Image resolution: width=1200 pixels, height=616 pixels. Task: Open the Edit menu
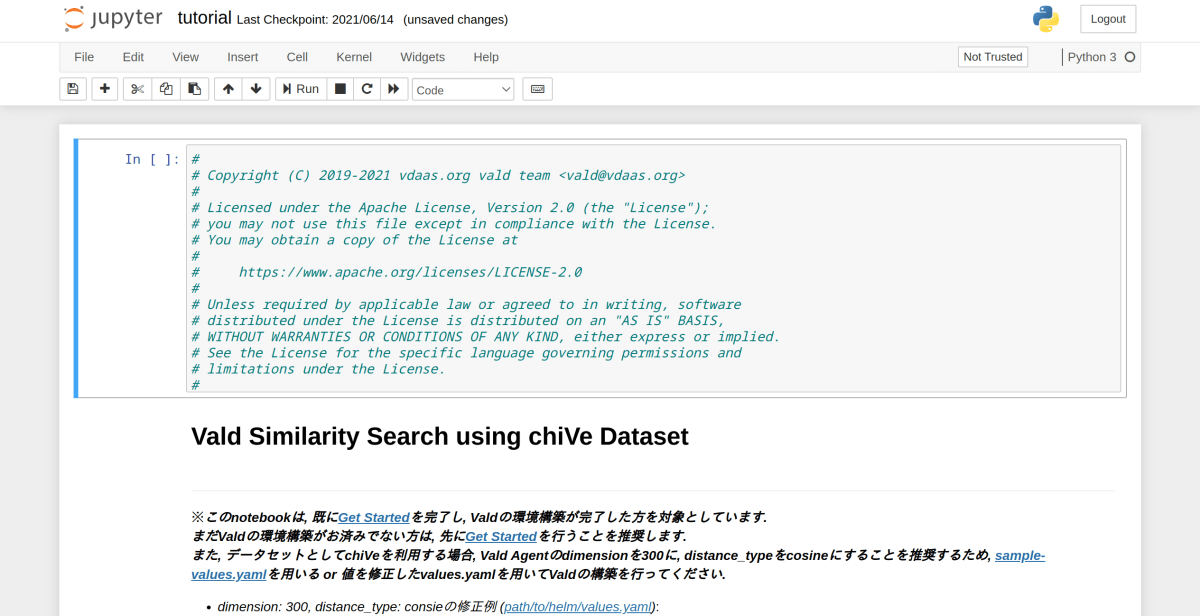(133, 57)
